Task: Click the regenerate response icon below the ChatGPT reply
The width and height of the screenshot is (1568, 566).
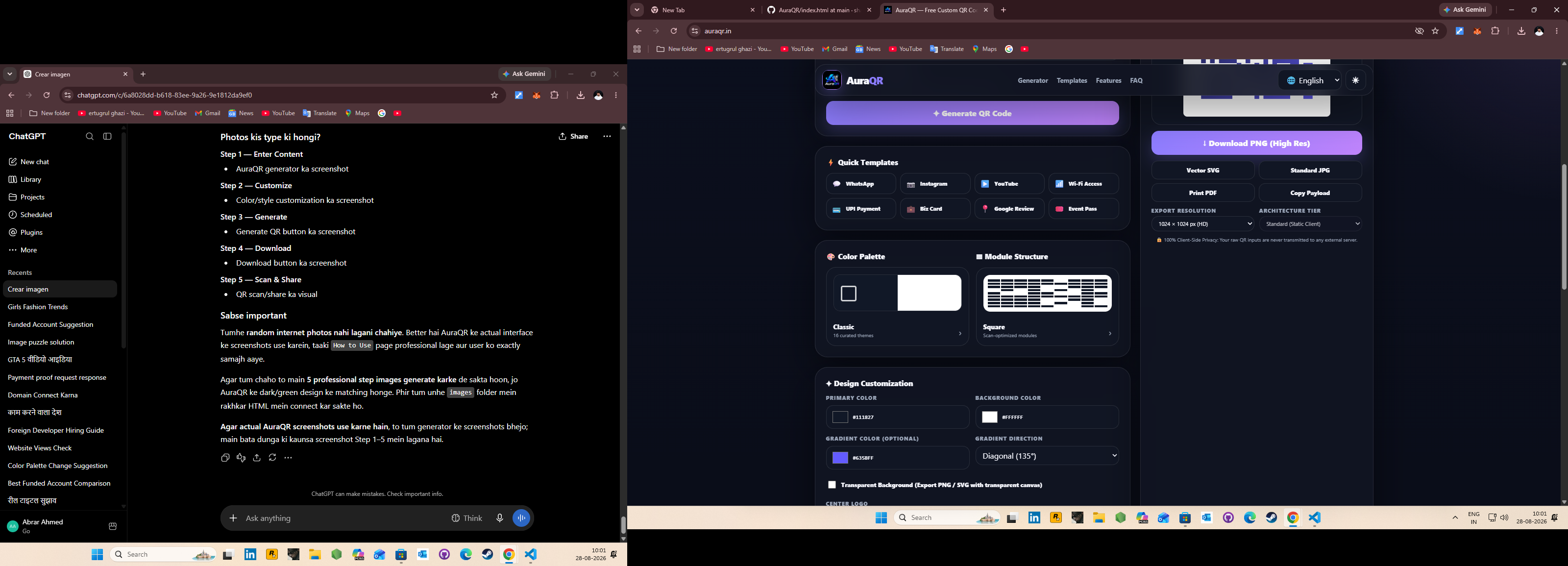Action: [x=273, y=458]
